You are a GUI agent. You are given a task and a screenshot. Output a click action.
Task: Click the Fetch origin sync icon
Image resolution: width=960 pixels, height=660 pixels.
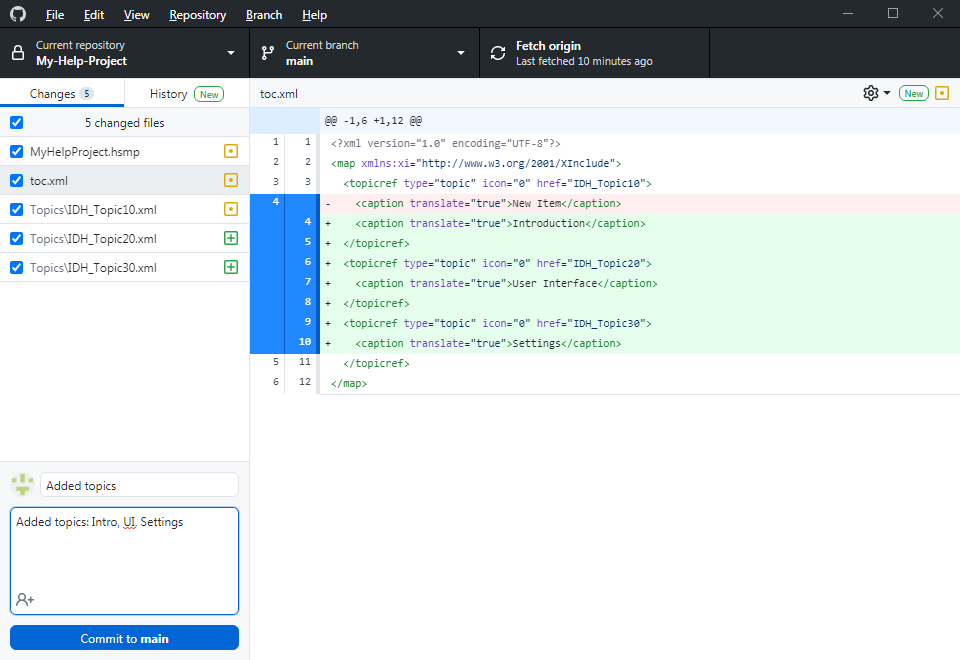tap(498, 53)
